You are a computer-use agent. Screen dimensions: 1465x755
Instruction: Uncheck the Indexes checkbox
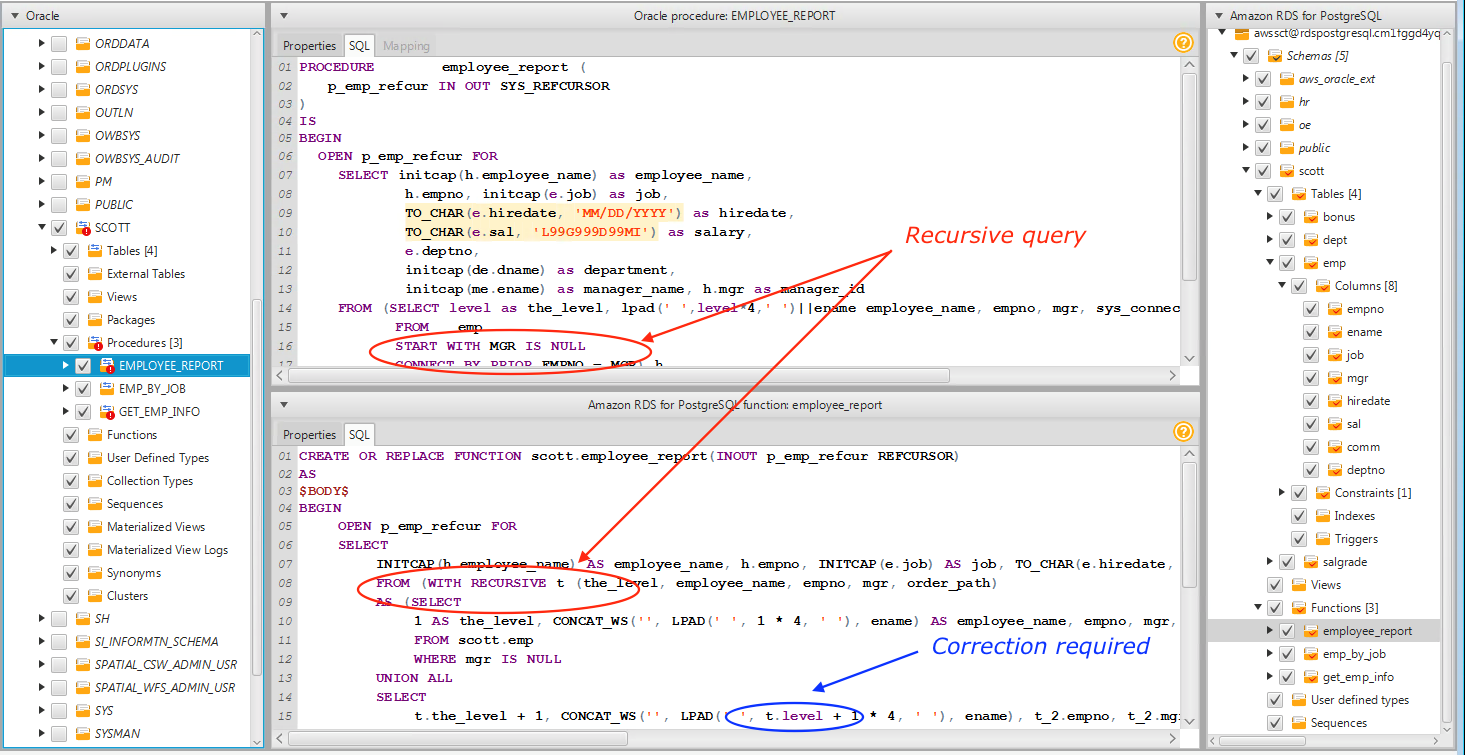coord(1299,516)
